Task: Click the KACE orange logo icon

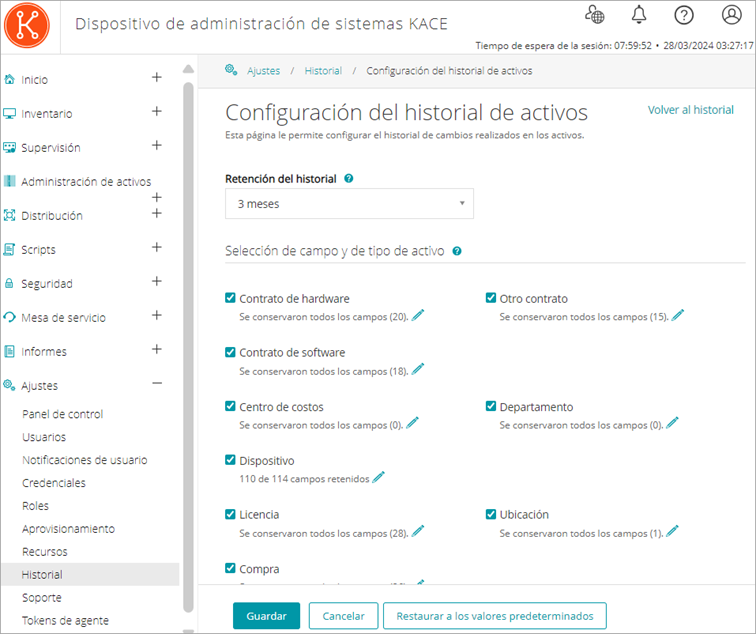Action: pos(27,25)
